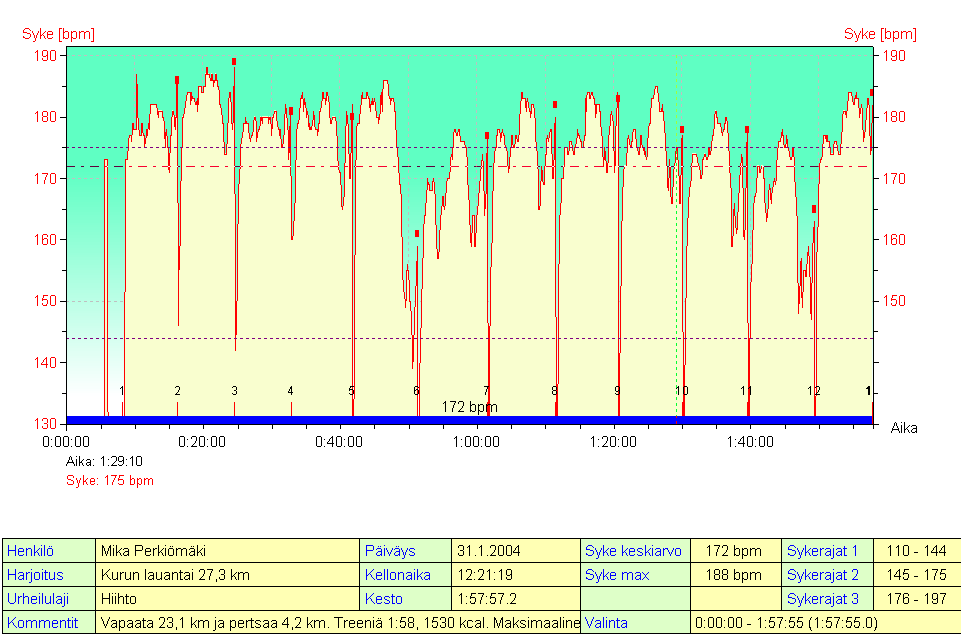Select the Sykerajat 3 range 176 - 197
Viewport: 961px width, 635px height.
(915, 599)
